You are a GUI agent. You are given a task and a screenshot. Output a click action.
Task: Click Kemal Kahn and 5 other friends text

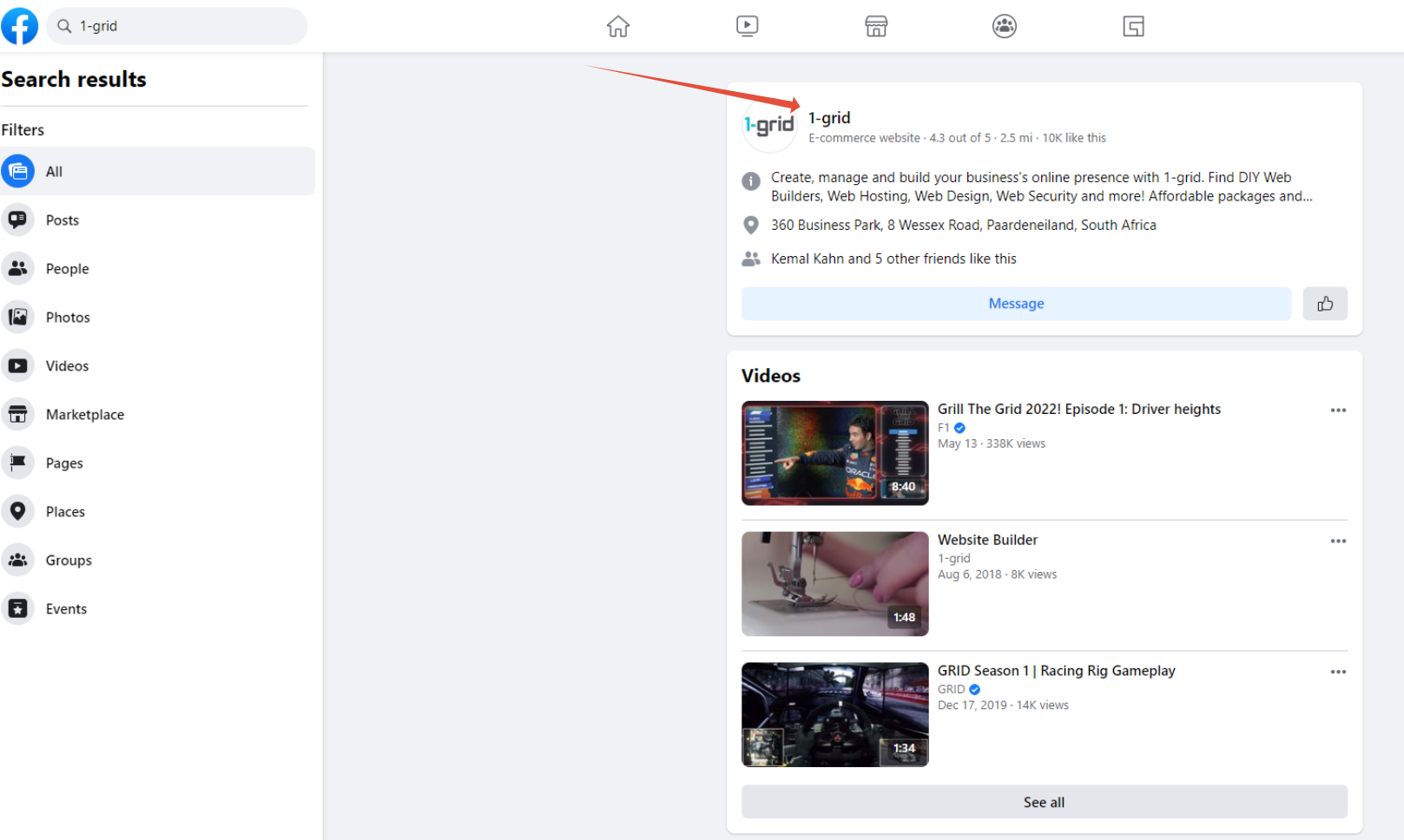893,259
